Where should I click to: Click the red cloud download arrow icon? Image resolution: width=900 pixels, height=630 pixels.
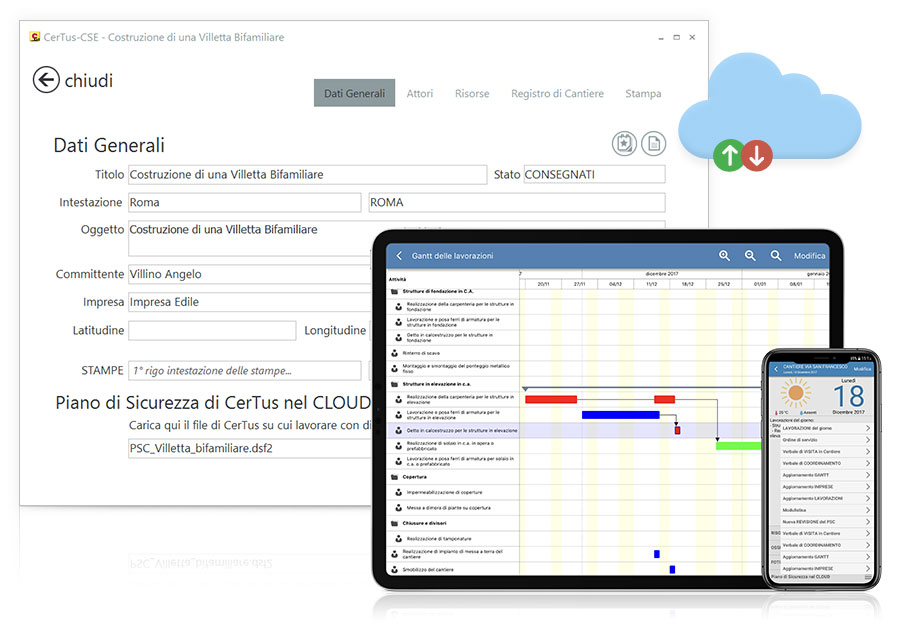[756, 155]
